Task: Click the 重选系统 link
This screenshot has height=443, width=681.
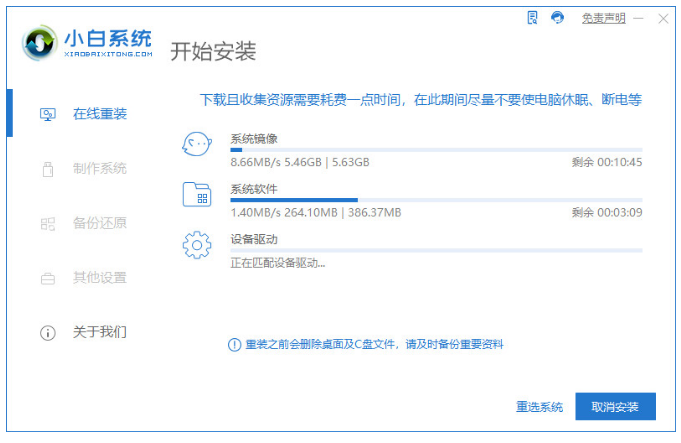Action: tap(539, 407)
